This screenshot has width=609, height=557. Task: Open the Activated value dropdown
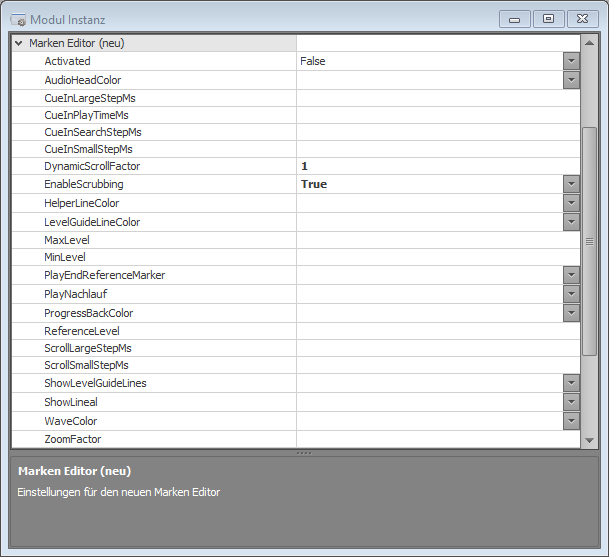pos(571,61)
